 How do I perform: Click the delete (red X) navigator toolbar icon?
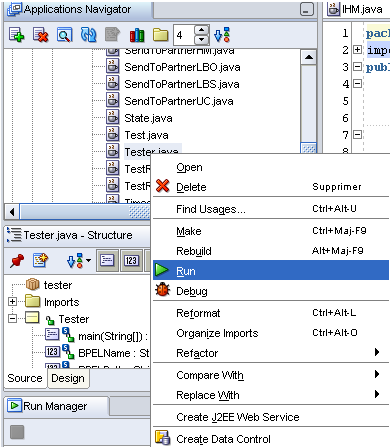[x=40, y=35]
